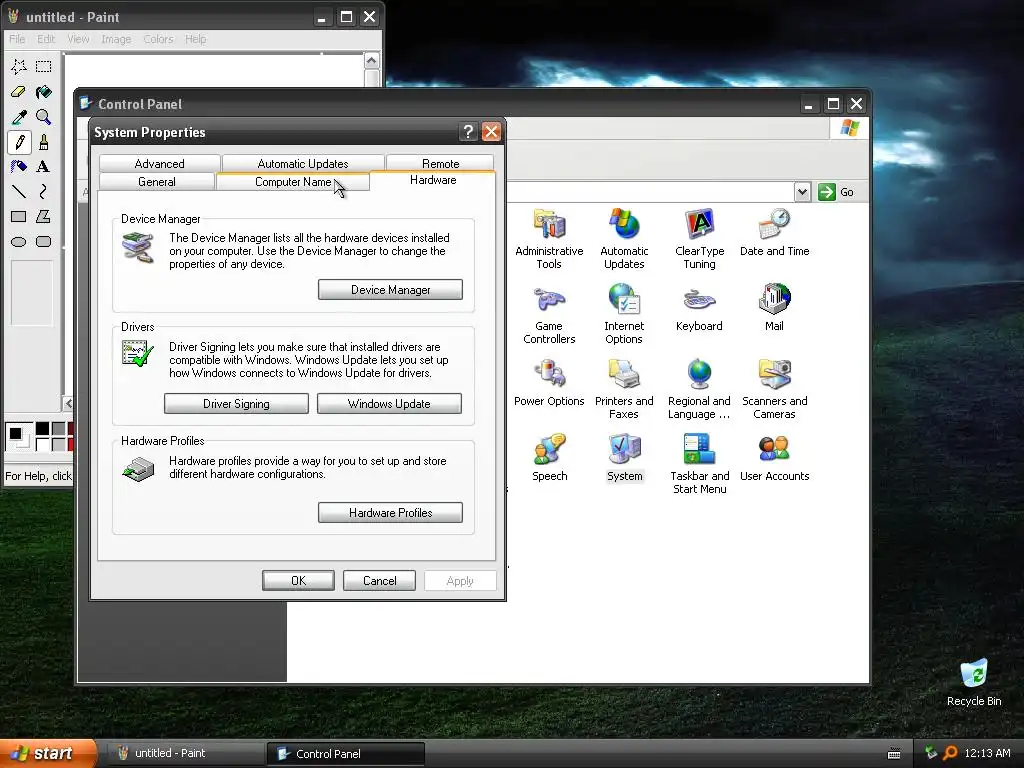The width and height of the screenshot is (1024, 768).
Task: Choose the Polygon tool in Paint
Action: coord(44,217)
